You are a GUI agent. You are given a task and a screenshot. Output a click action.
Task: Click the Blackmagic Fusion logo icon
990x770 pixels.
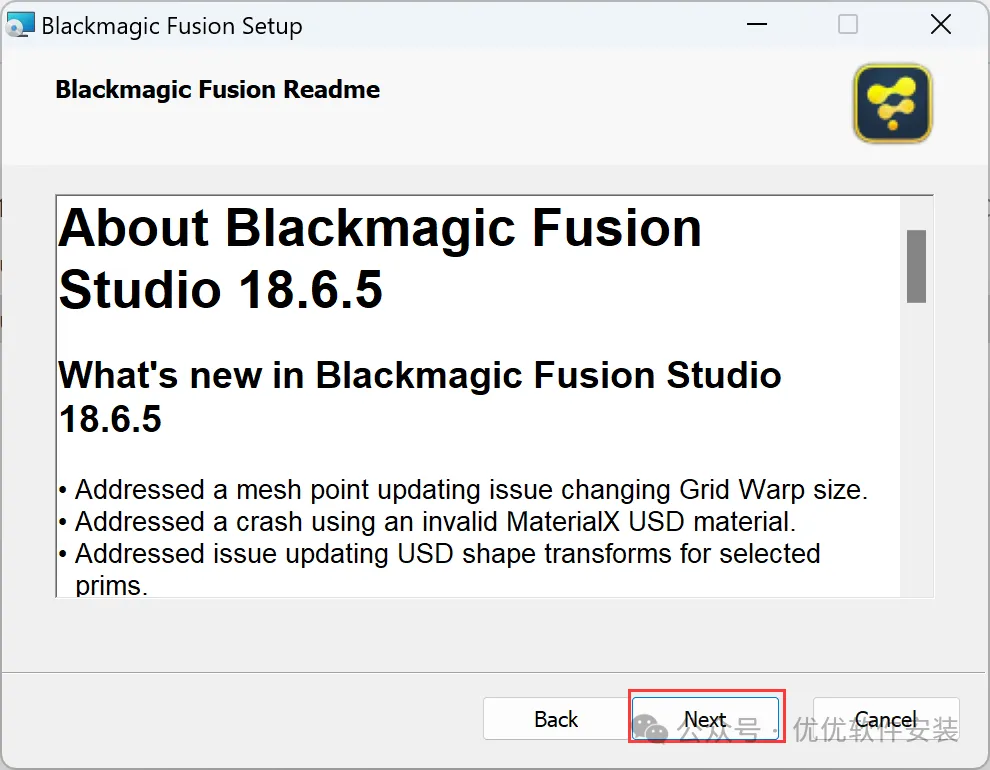(892, 104)
